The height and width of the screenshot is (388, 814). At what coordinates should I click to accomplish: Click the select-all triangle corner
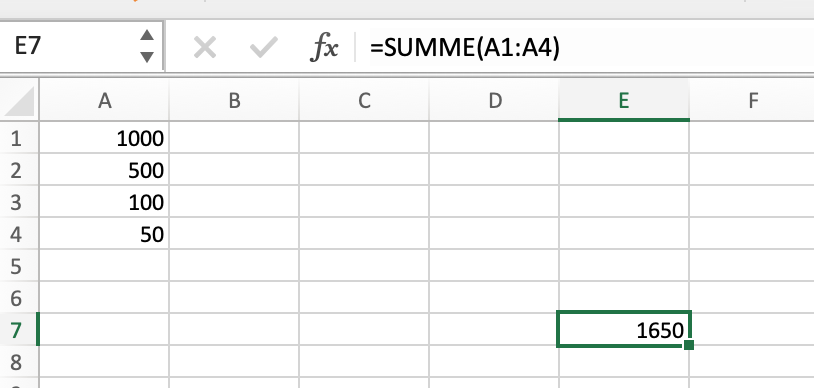tap(19, 101)
